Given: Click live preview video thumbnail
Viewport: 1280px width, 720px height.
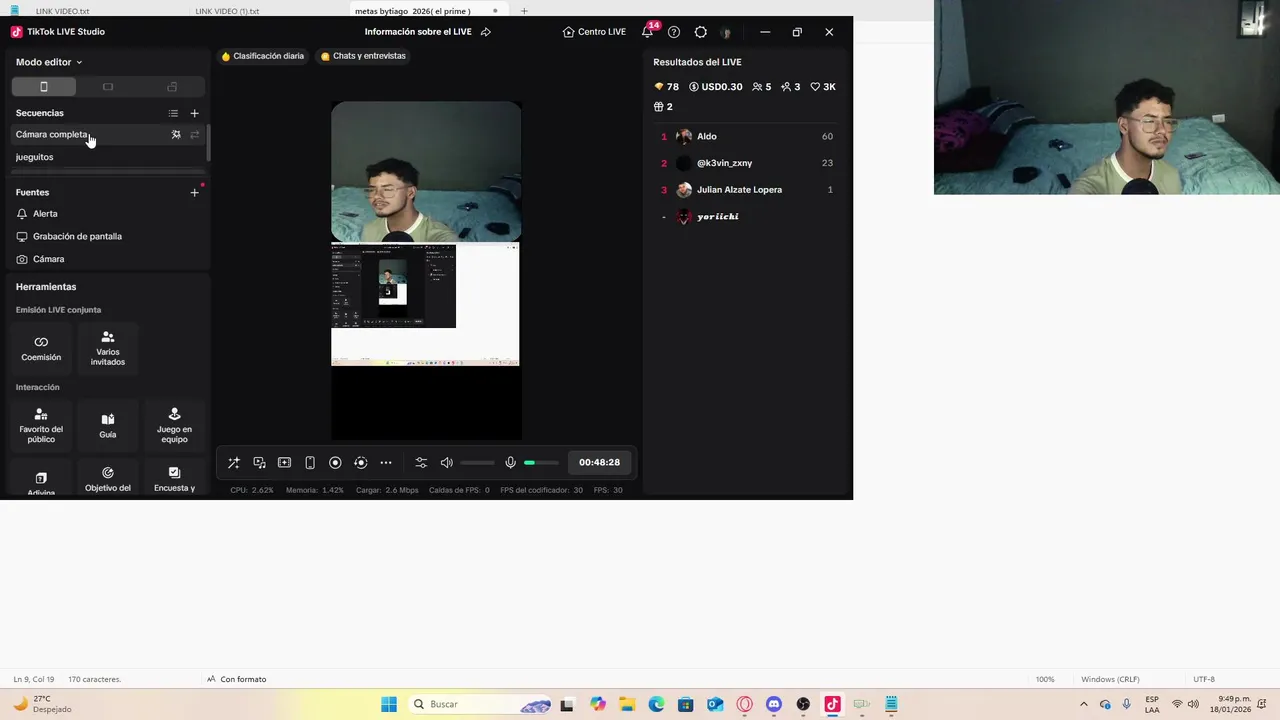Looking at the screenshot, I should click(426, 270).
